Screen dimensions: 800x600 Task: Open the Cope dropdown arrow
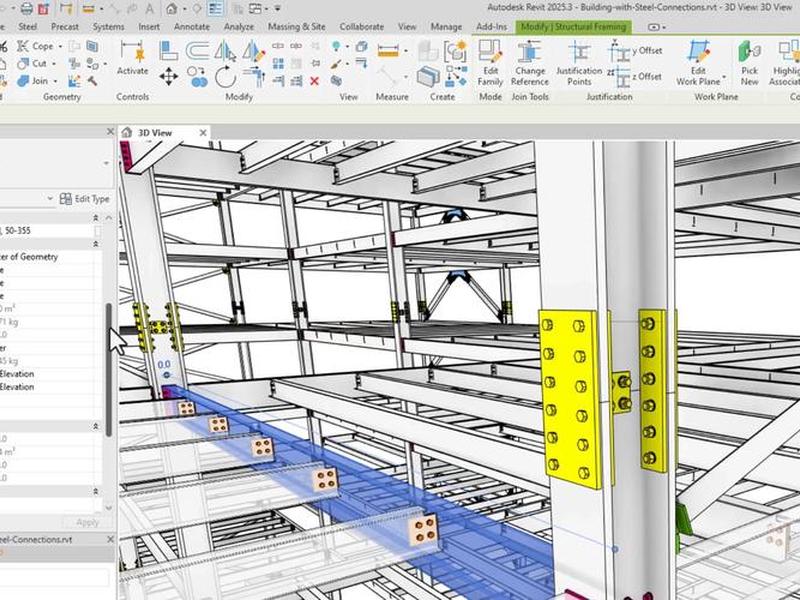(x=60, y=46)
